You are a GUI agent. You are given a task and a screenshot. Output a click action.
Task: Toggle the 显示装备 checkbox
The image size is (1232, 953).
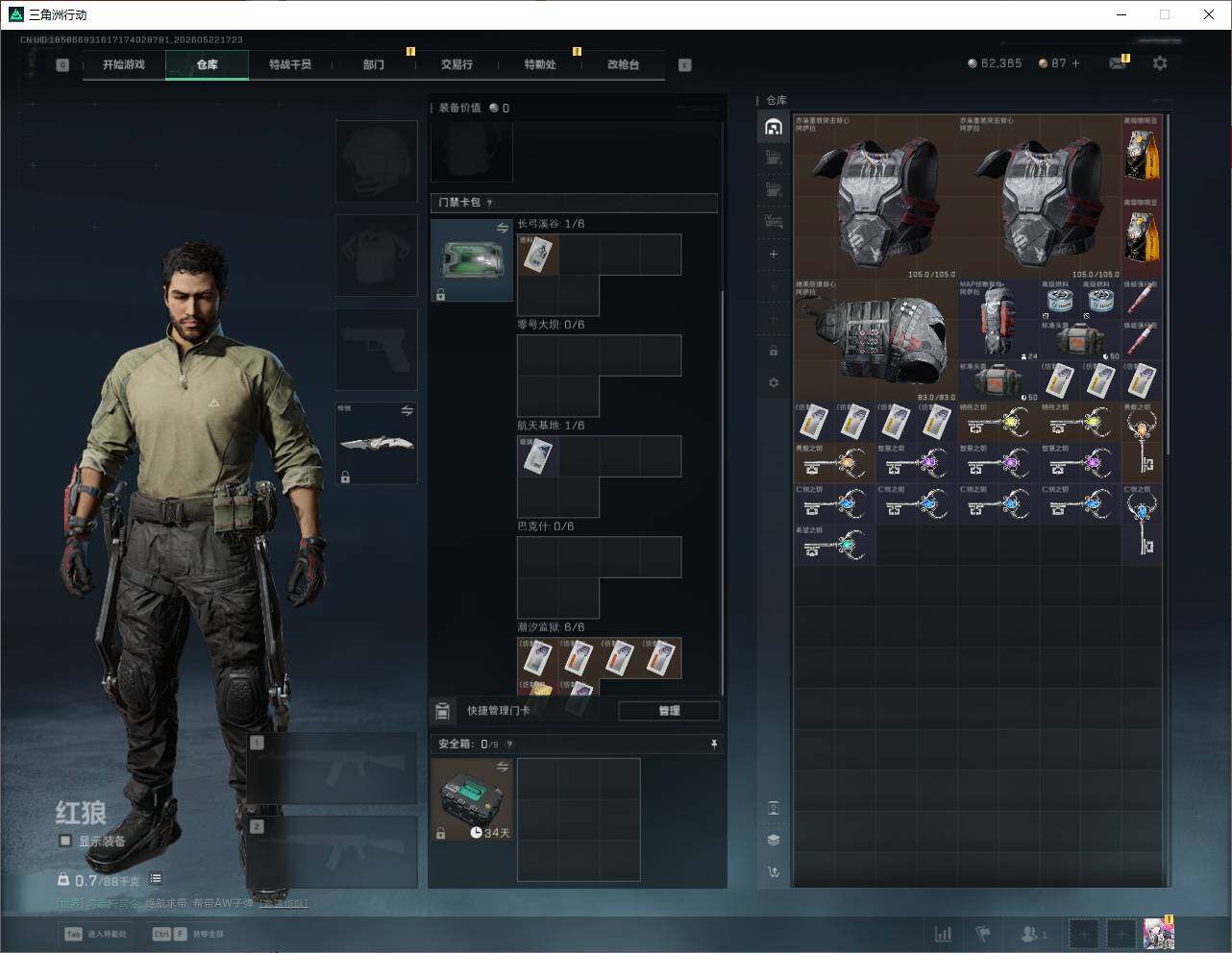(65, 841)
